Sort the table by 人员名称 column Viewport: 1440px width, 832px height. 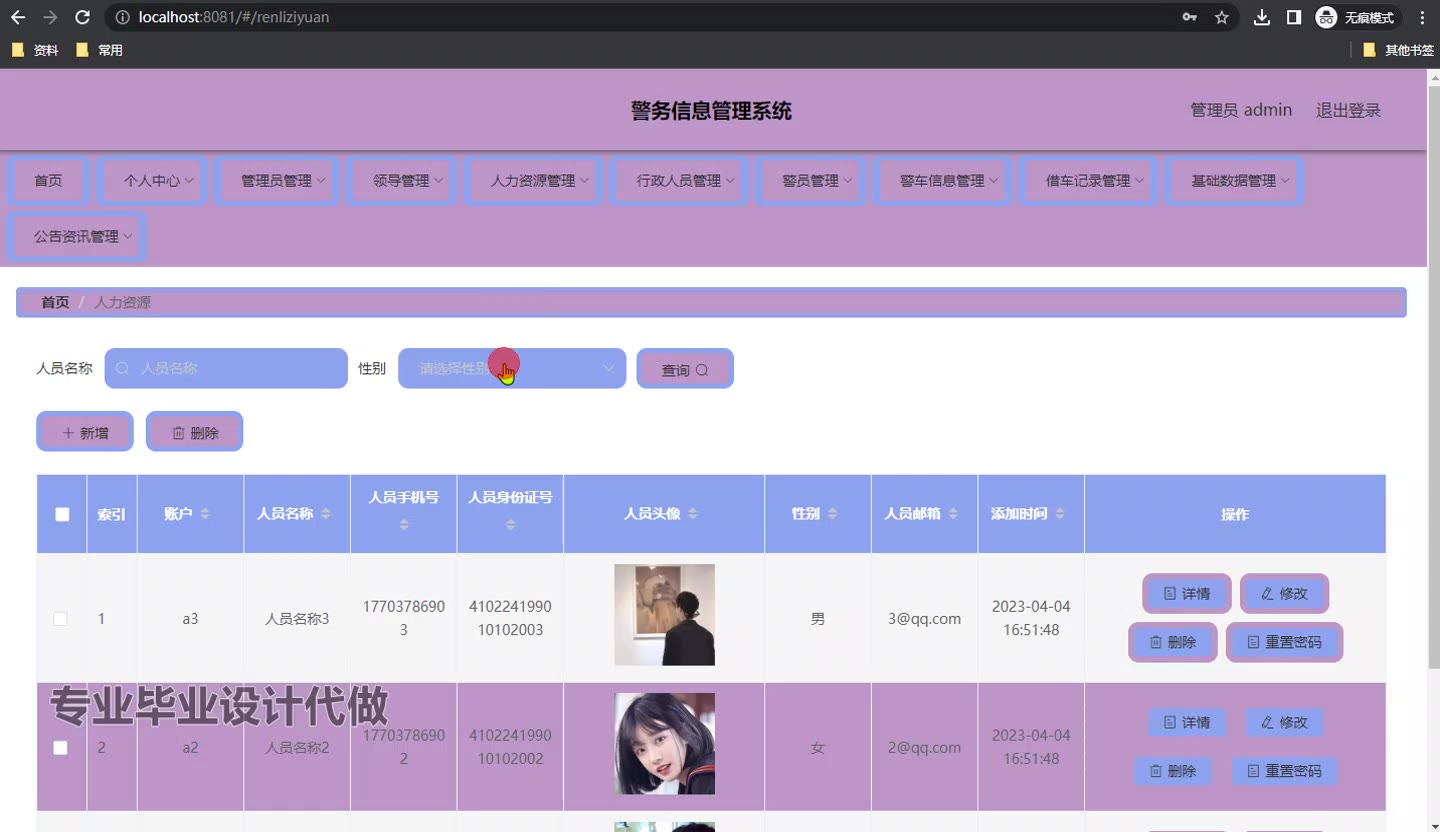pyautogui.click(x=325, y=514)
